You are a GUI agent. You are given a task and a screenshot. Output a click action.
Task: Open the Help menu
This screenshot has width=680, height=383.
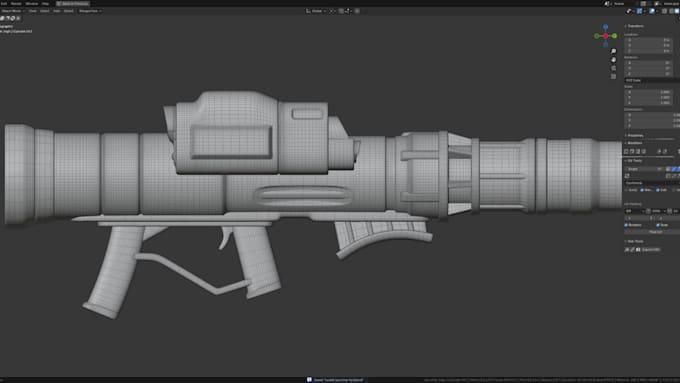[46, 3]
